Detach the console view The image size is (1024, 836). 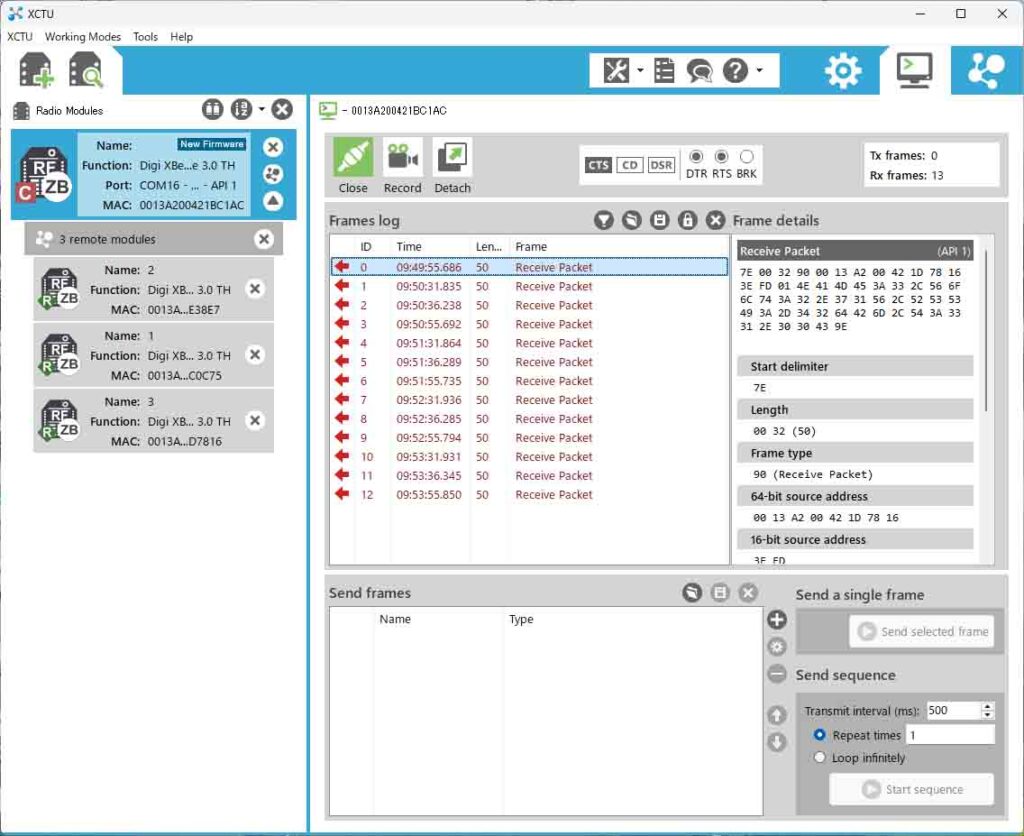[452, 166]
